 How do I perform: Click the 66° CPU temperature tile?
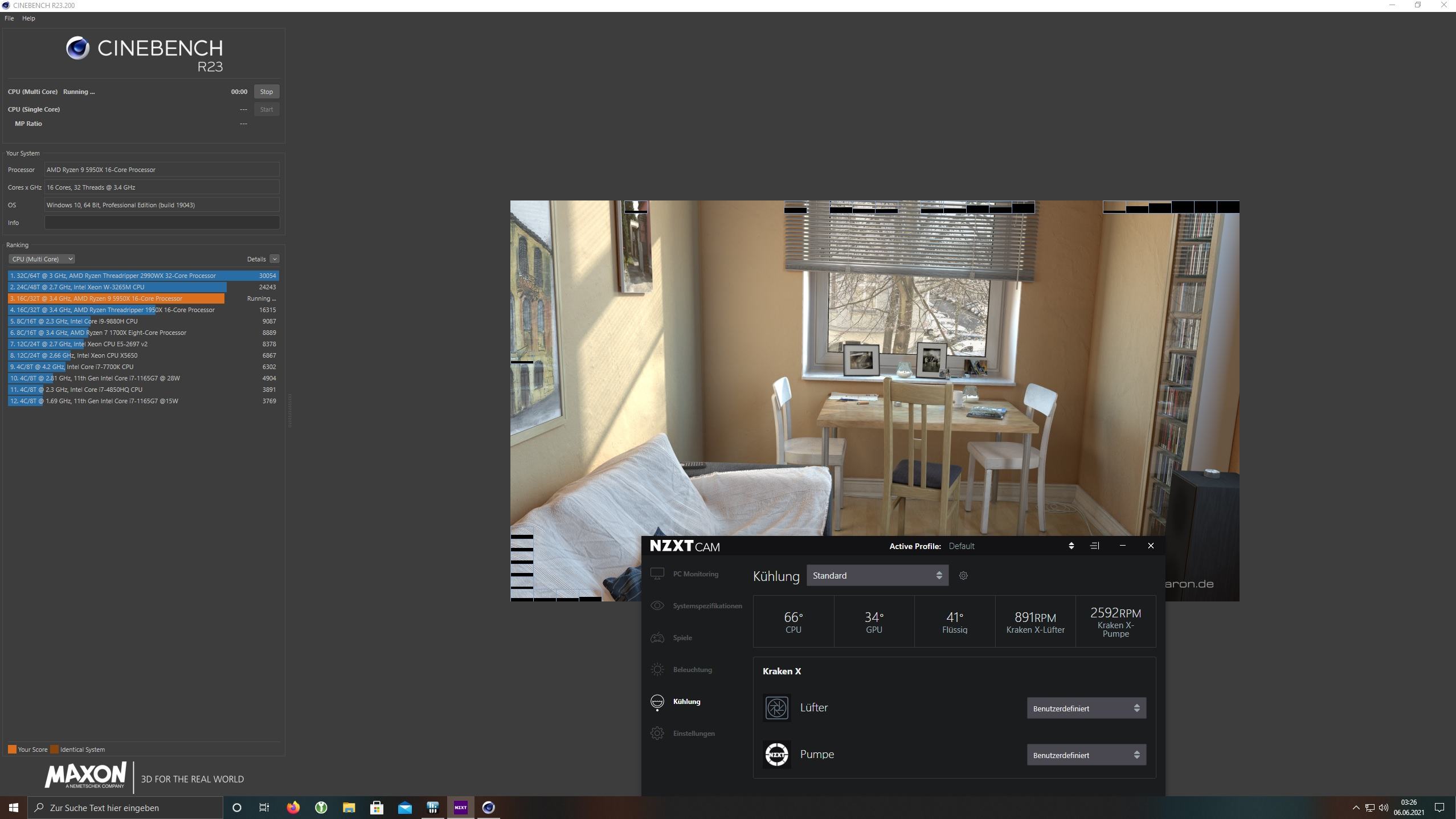pos(794,621)
